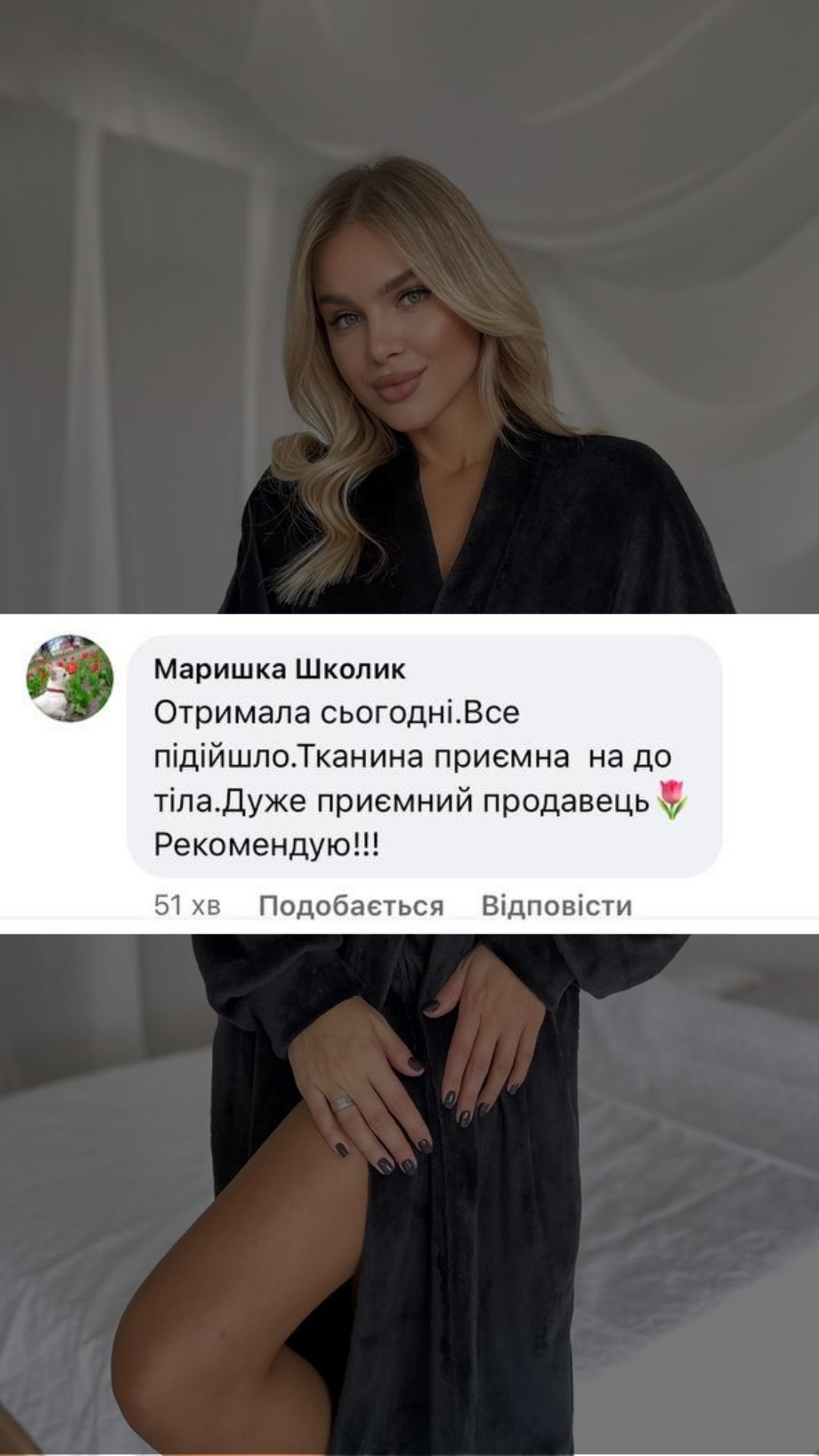819x1456 pixels.
Task: Open Маришка Школик's profile avatar
Action: (70, 677)
